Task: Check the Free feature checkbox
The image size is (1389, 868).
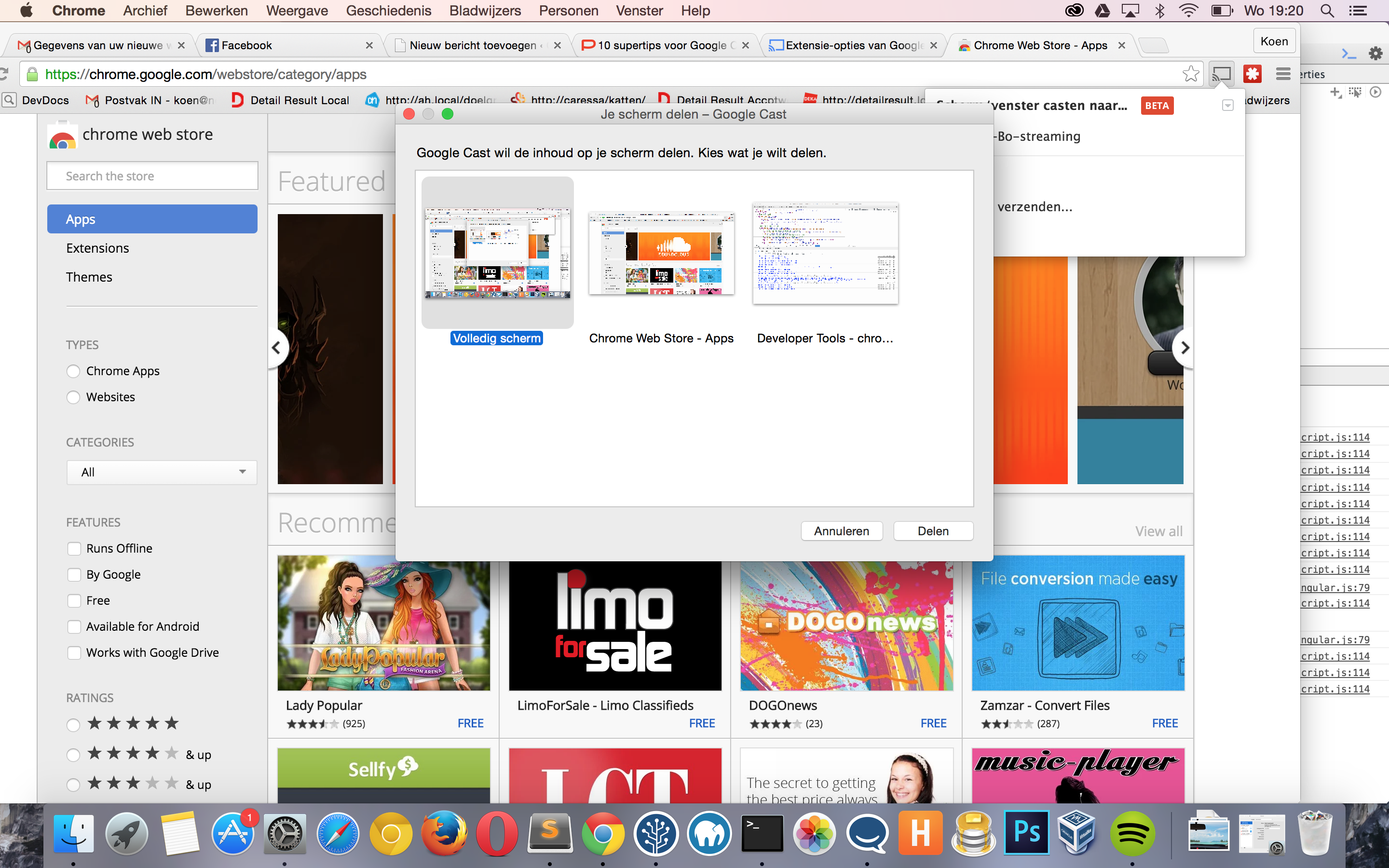Action: [74, 600]
